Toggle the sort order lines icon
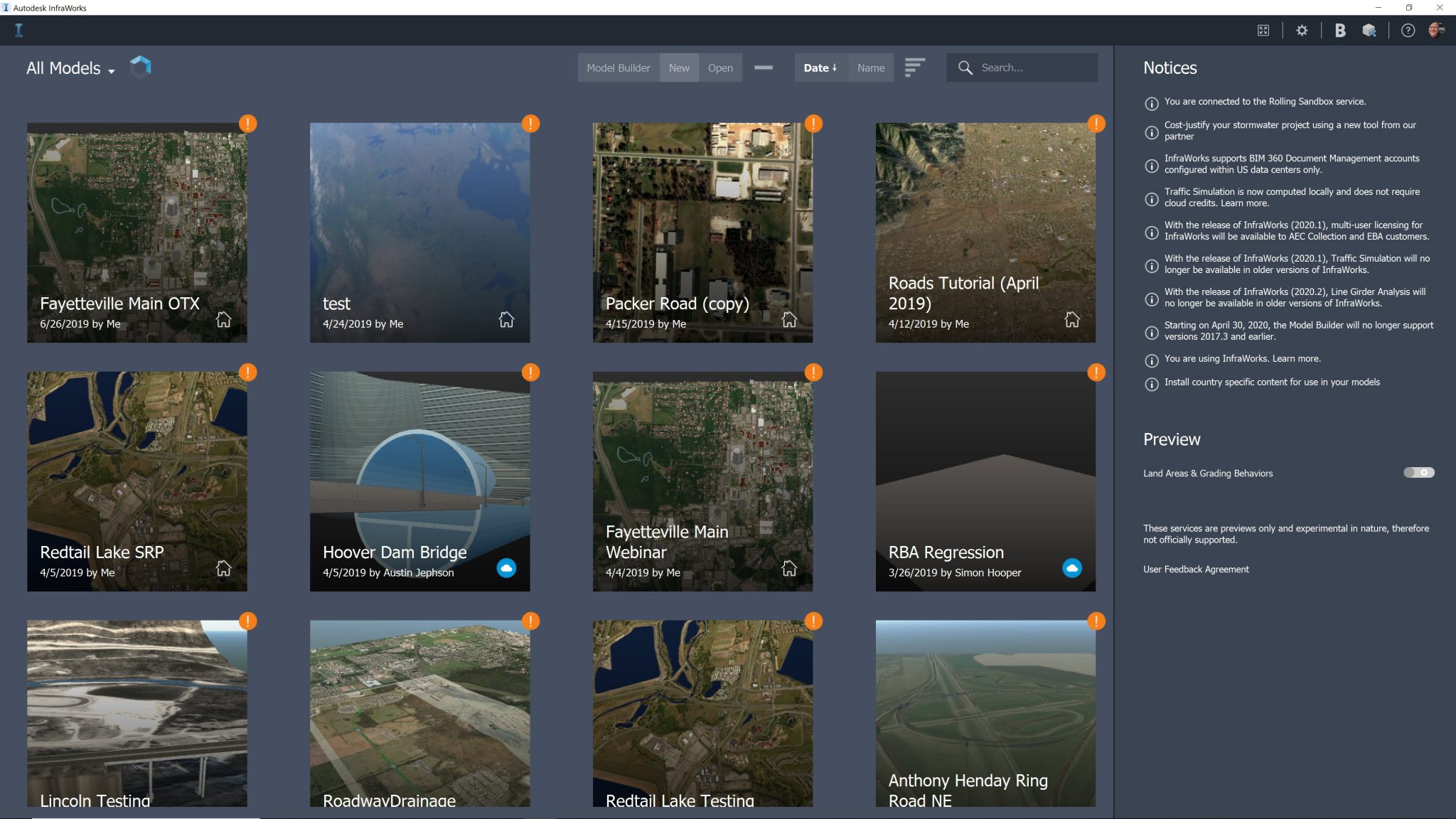 coord(914,68)
